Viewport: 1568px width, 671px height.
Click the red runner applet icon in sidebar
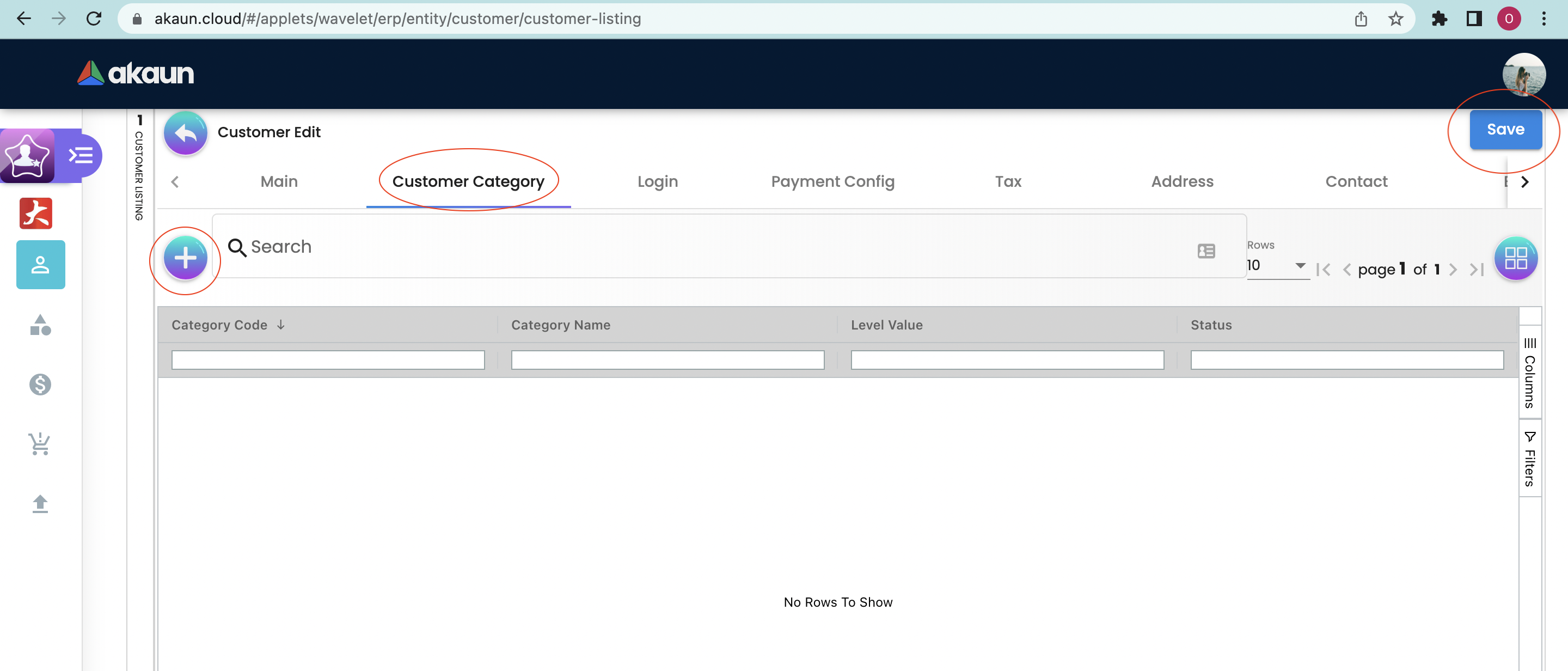tap(36, 213)
